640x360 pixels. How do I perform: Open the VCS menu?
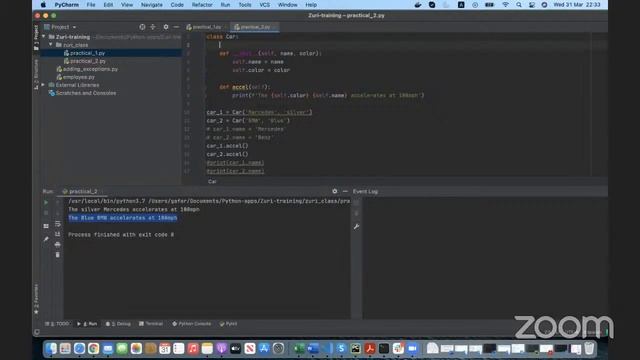point(264,5)
